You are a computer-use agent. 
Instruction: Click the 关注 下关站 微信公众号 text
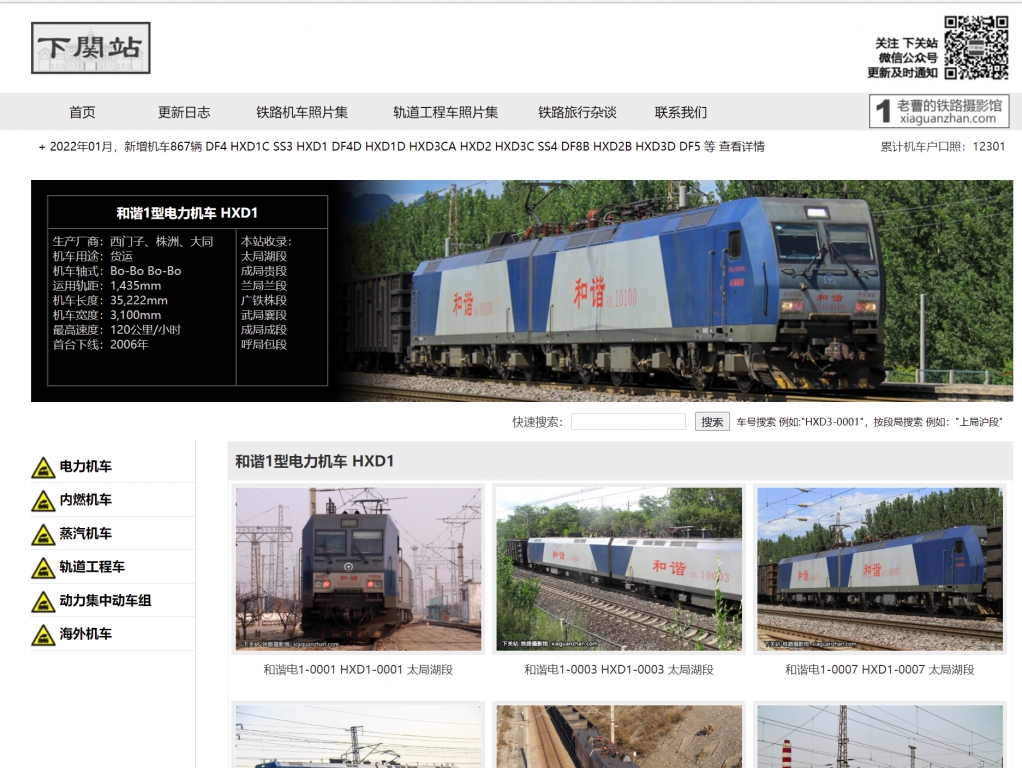coord(903,58)
